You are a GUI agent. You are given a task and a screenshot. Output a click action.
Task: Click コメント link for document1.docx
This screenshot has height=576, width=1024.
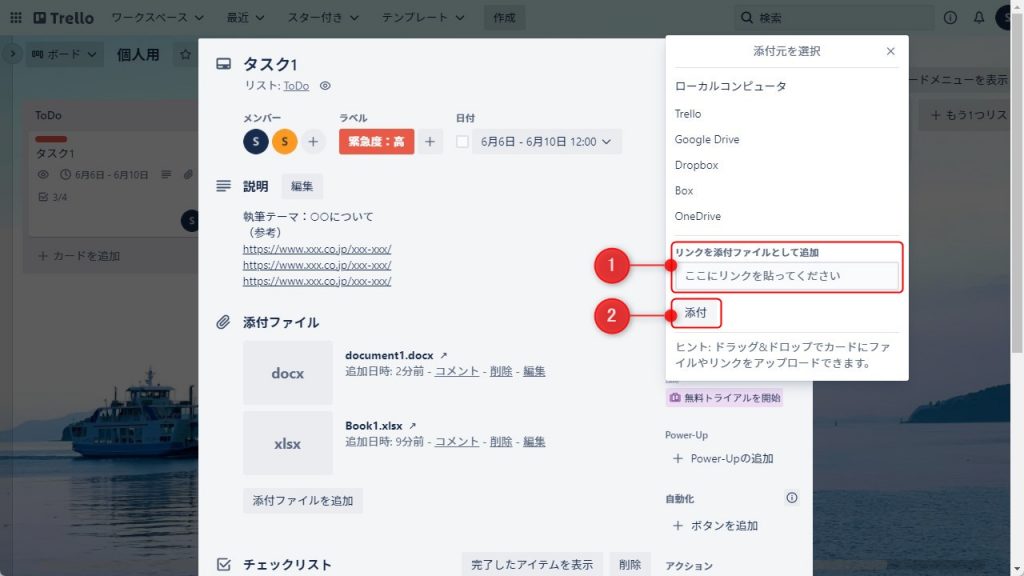(456, 371)
